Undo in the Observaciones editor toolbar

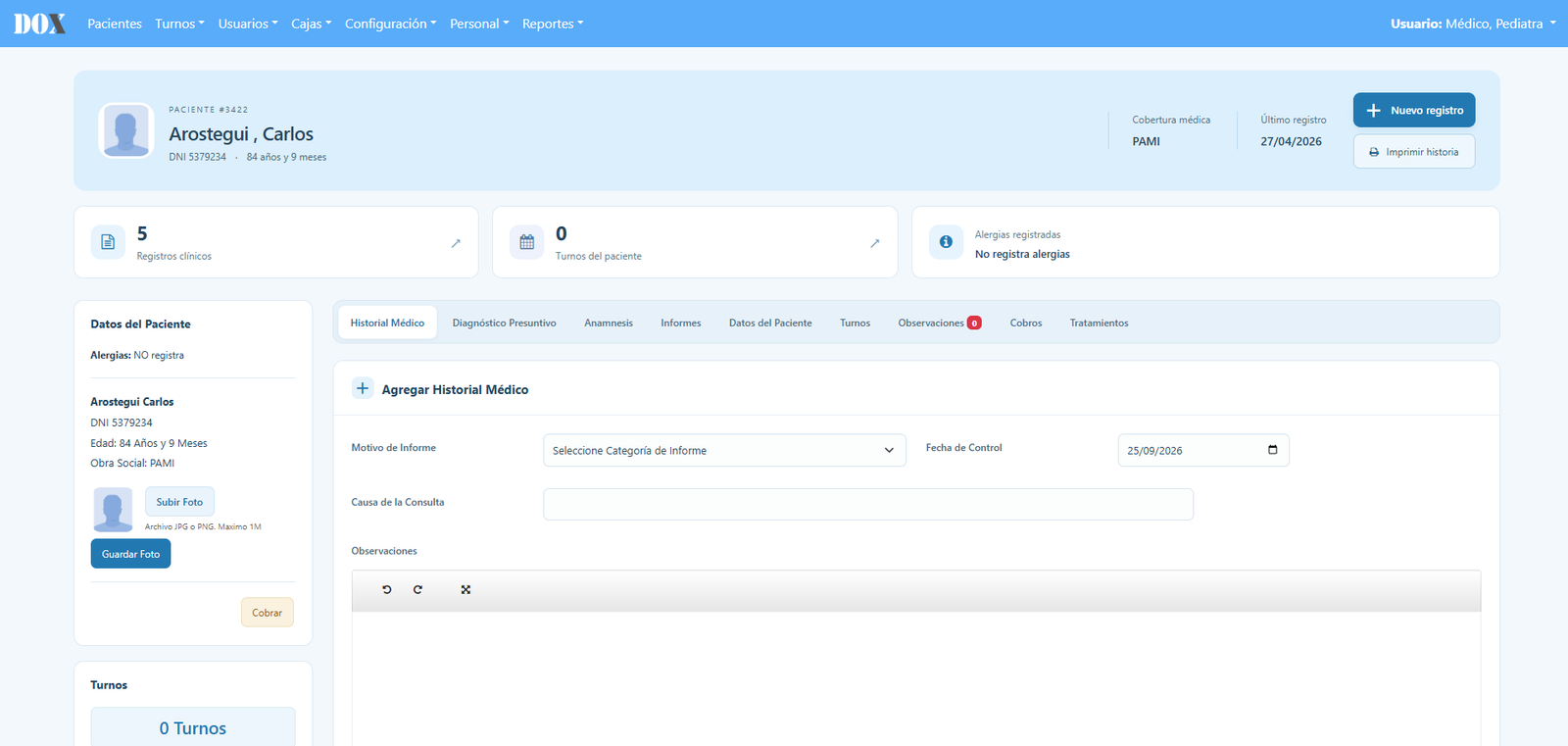[387, 589]
